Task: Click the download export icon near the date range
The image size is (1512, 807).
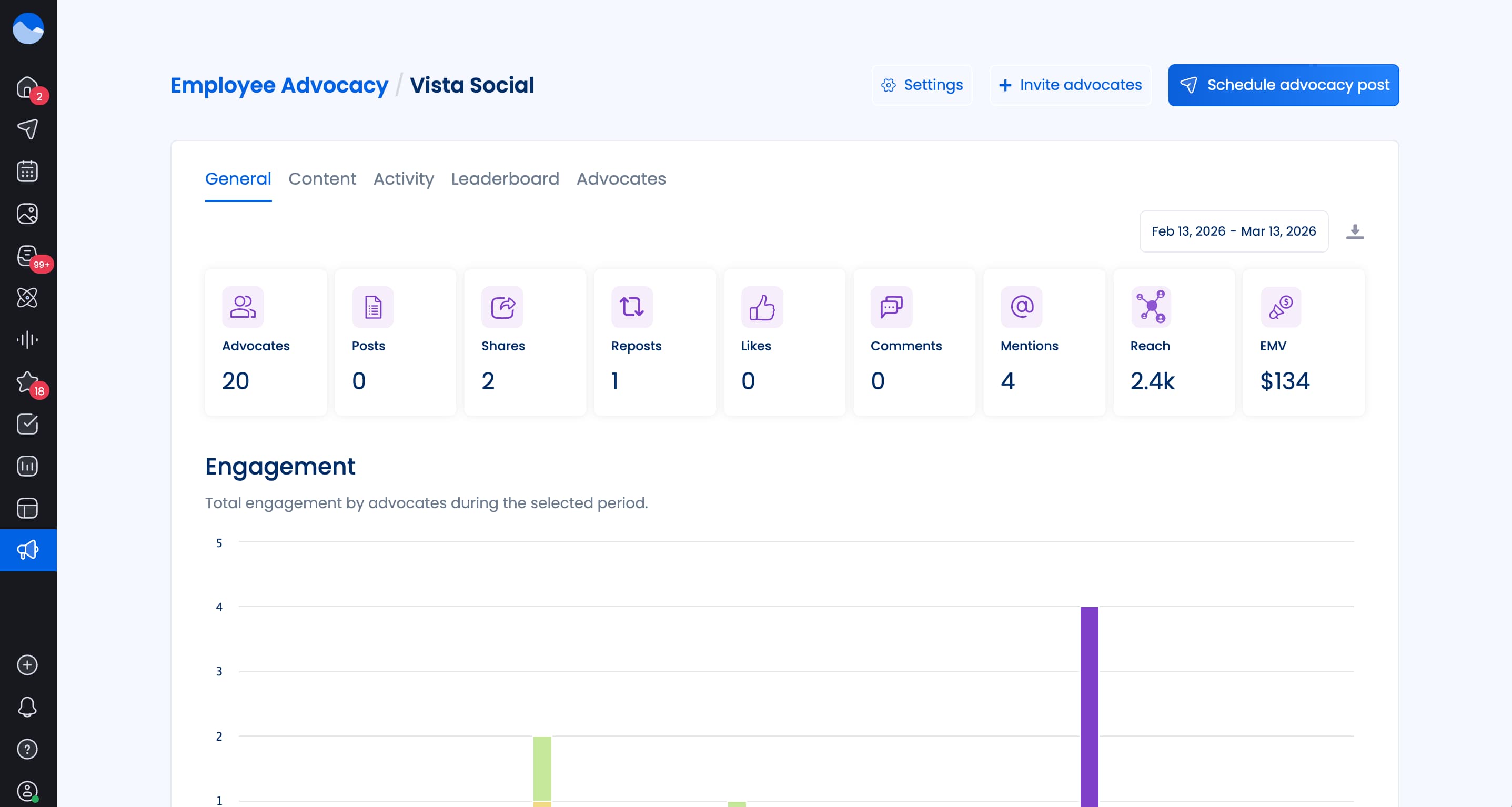Action: [x=1356, y=231]
